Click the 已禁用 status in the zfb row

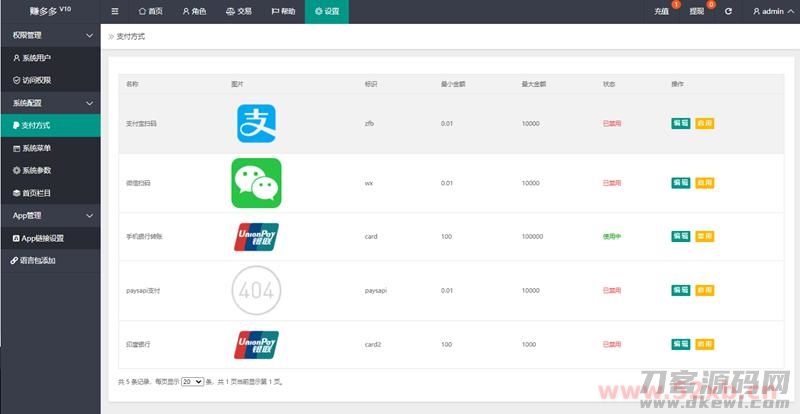point(612,124)
